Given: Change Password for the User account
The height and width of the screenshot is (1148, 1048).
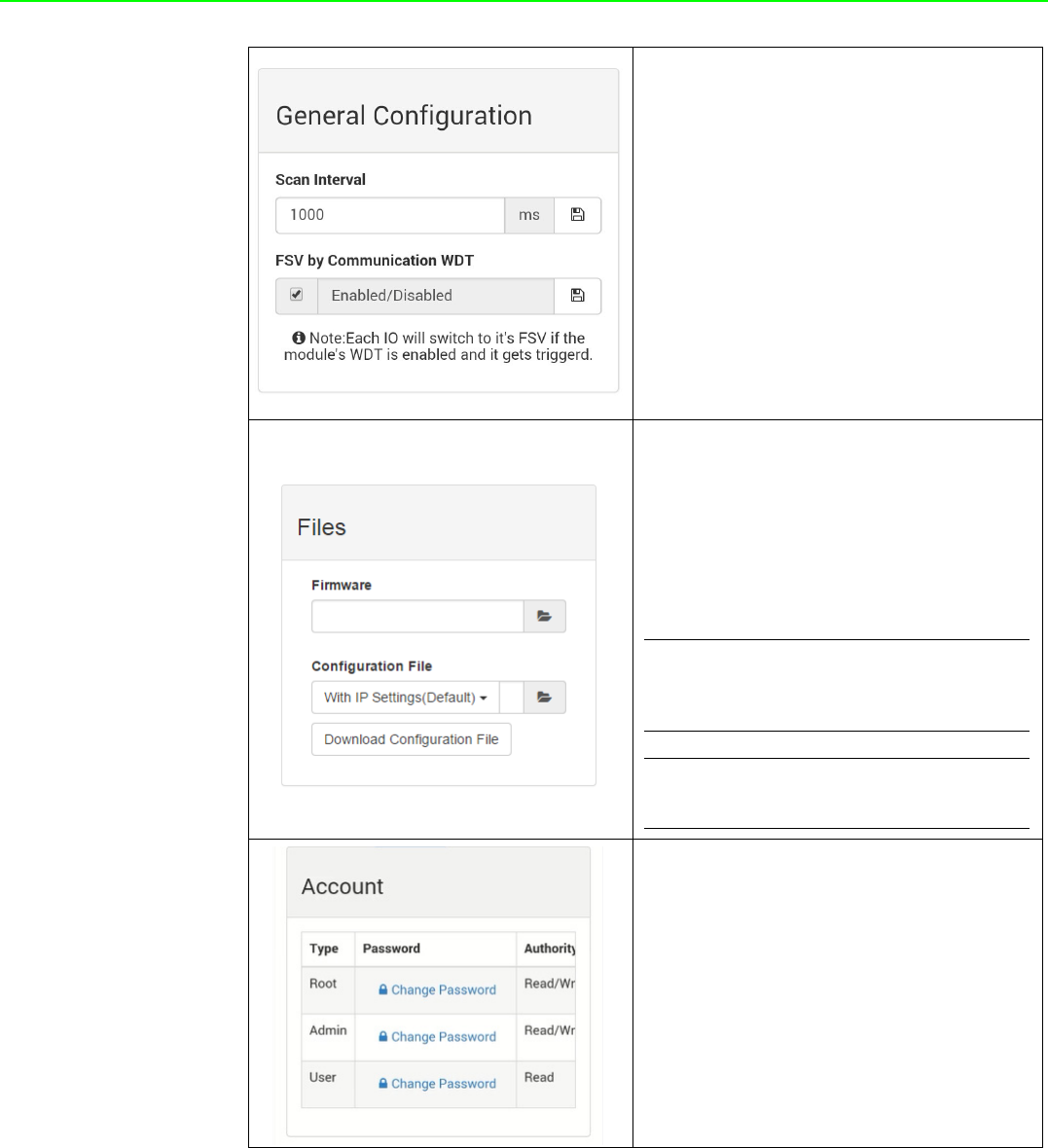Looking at the screenshot, I should click(443, 1084).
